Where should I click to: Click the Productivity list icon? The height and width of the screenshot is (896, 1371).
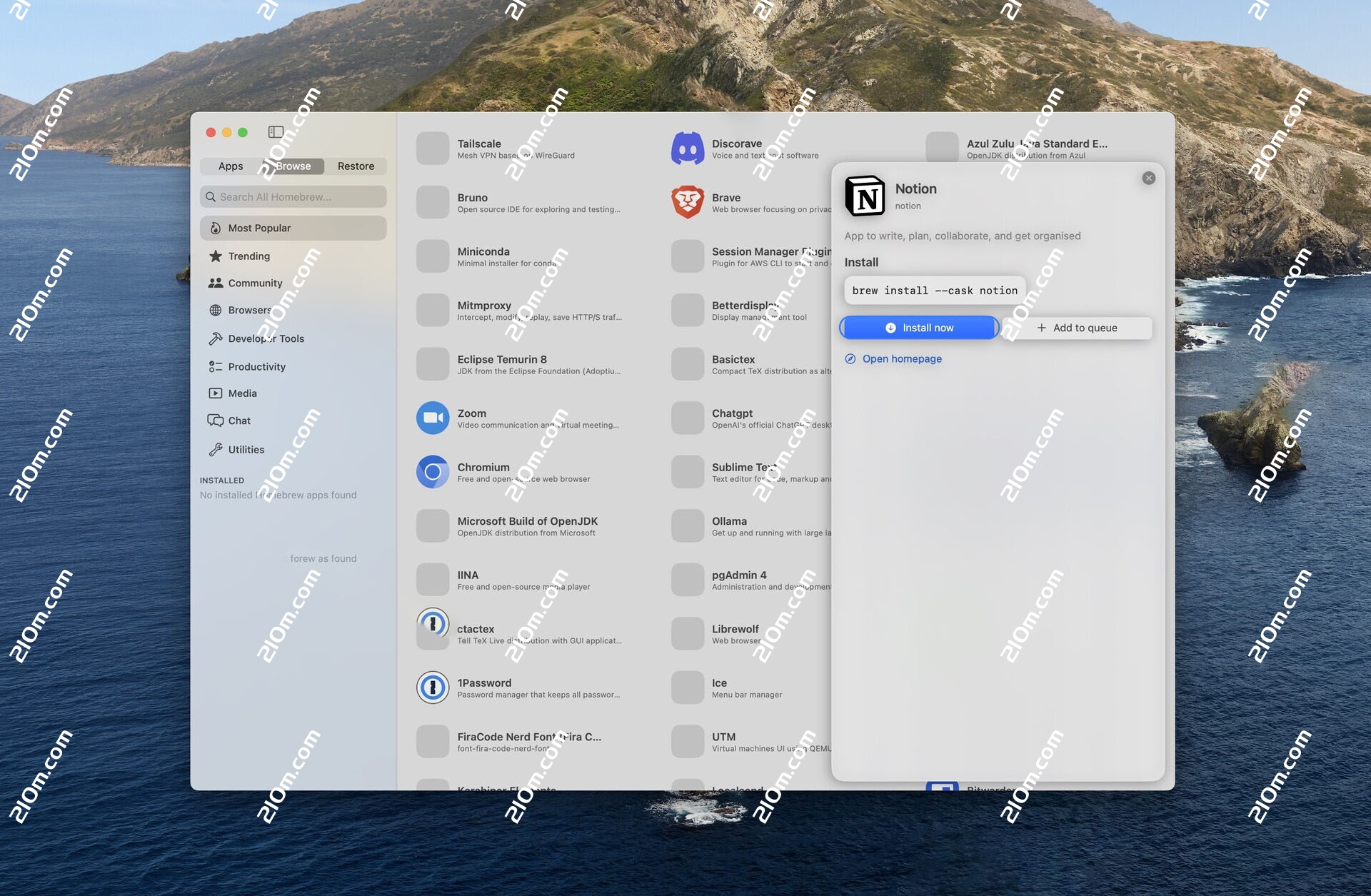tap(216, 367)
